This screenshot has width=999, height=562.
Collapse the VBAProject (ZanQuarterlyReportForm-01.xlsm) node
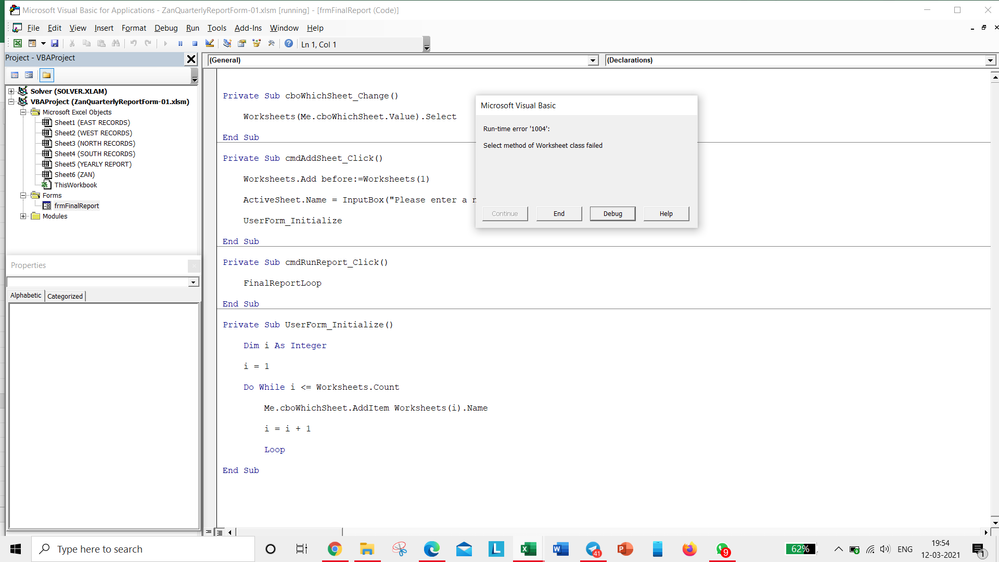[x=11, y=101]
